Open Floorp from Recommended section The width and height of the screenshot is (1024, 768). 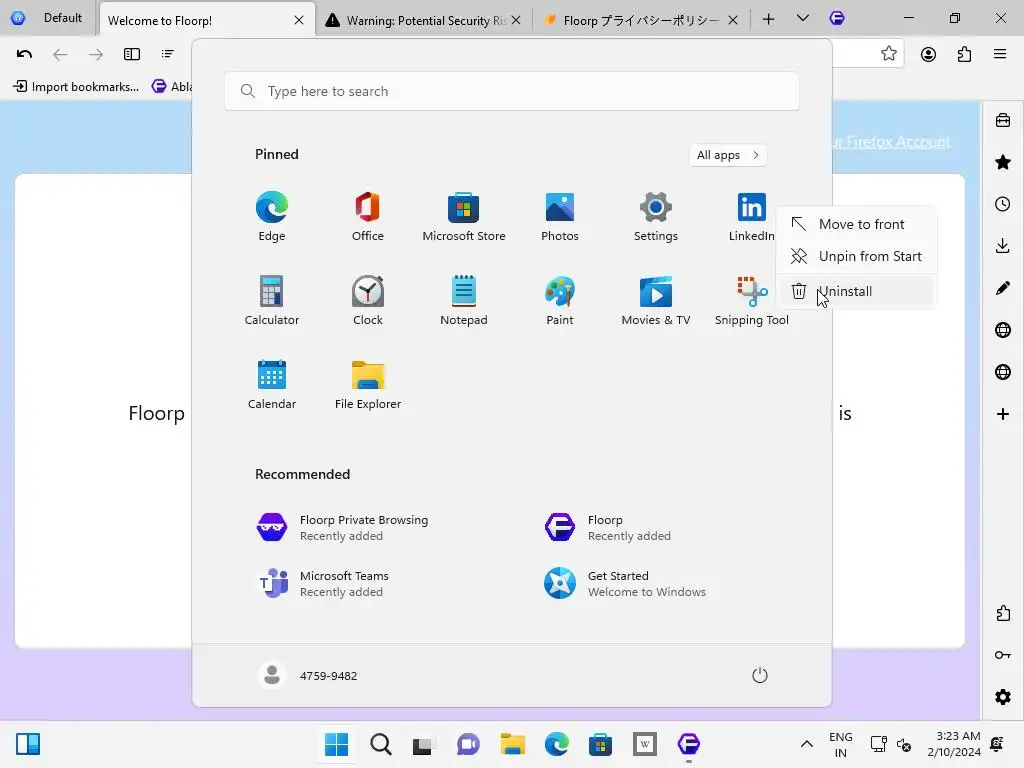[607, 528]
